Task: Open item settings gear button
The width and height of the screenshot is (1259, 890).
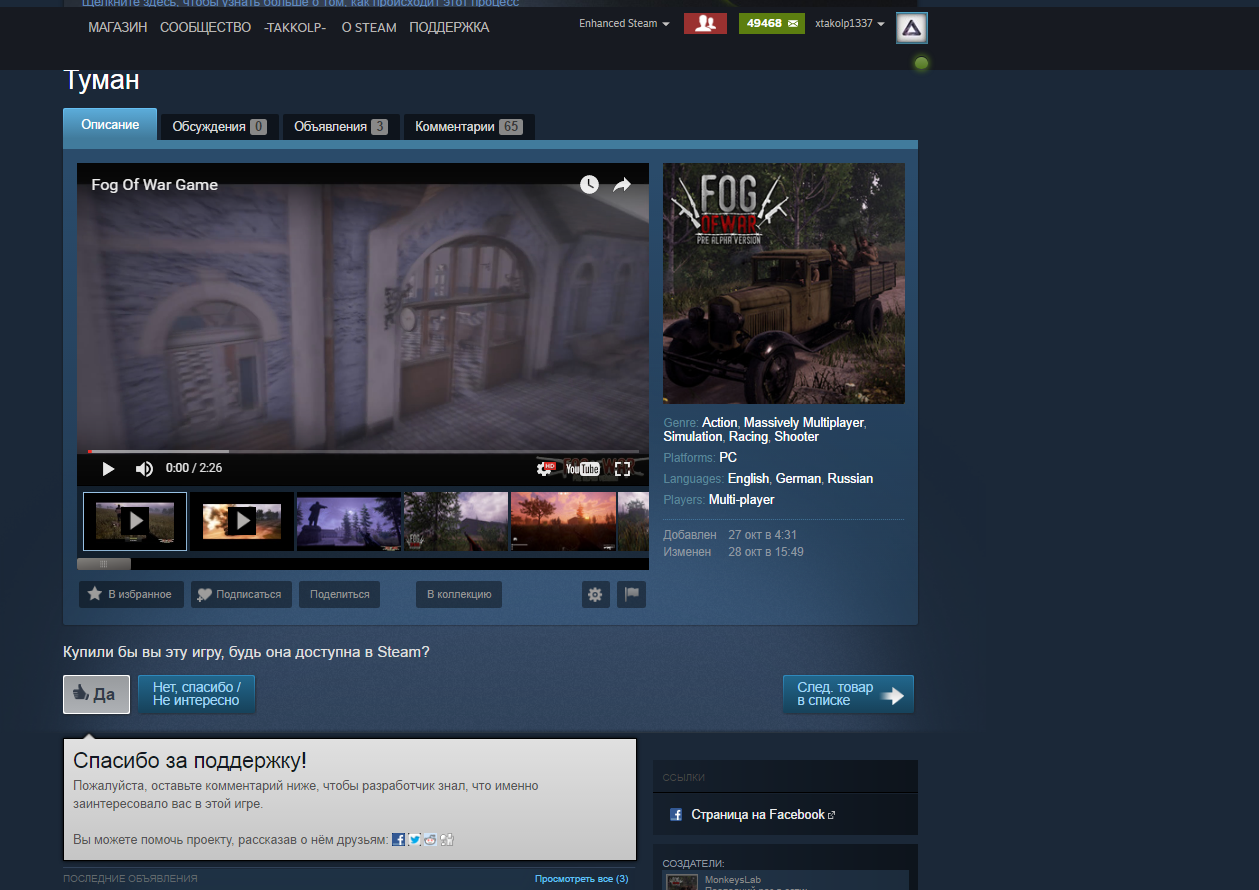Action: click(x=596, y=594)
